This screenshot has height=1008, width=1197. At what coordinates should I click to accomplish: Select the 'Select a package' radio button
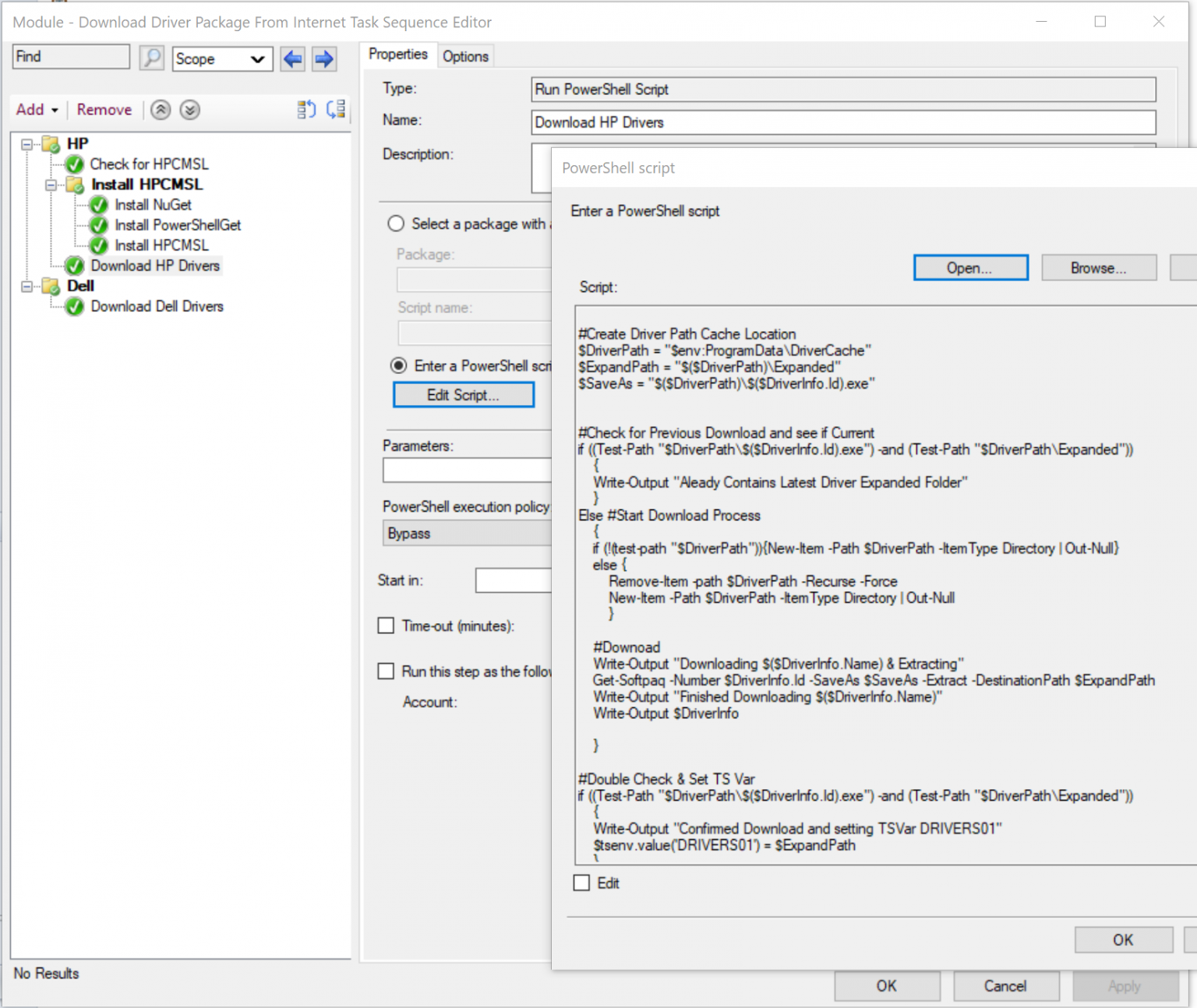click(x=396, y=224)
